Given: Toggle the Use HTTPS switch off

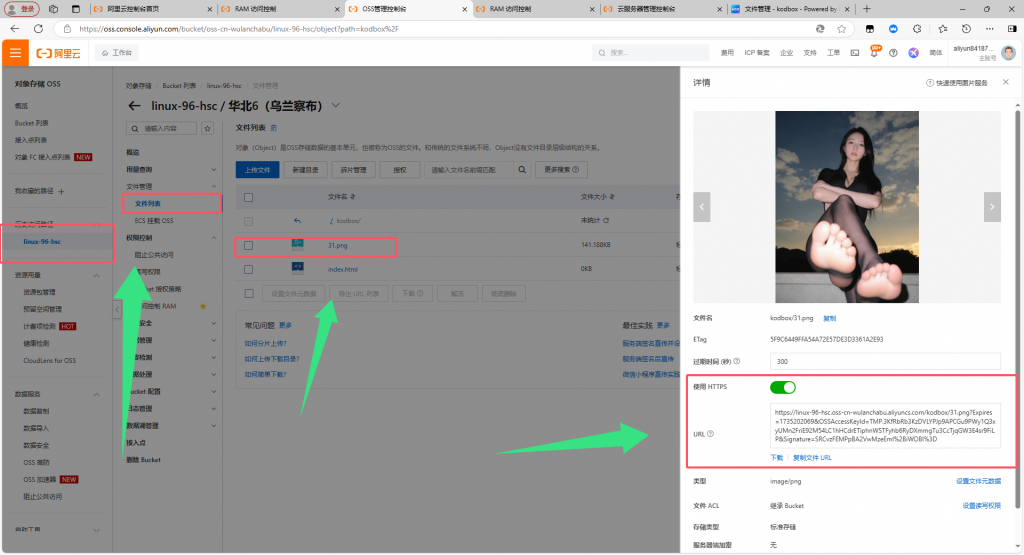Looking at the screenshot, I should 782,387.
